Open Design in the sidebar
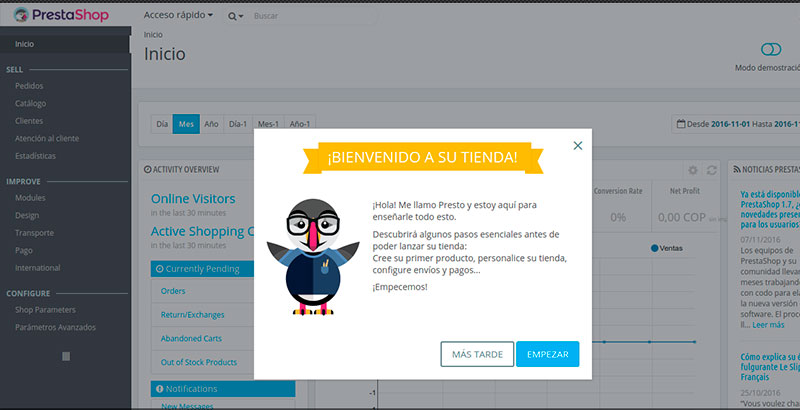 (x=27, y=215)
